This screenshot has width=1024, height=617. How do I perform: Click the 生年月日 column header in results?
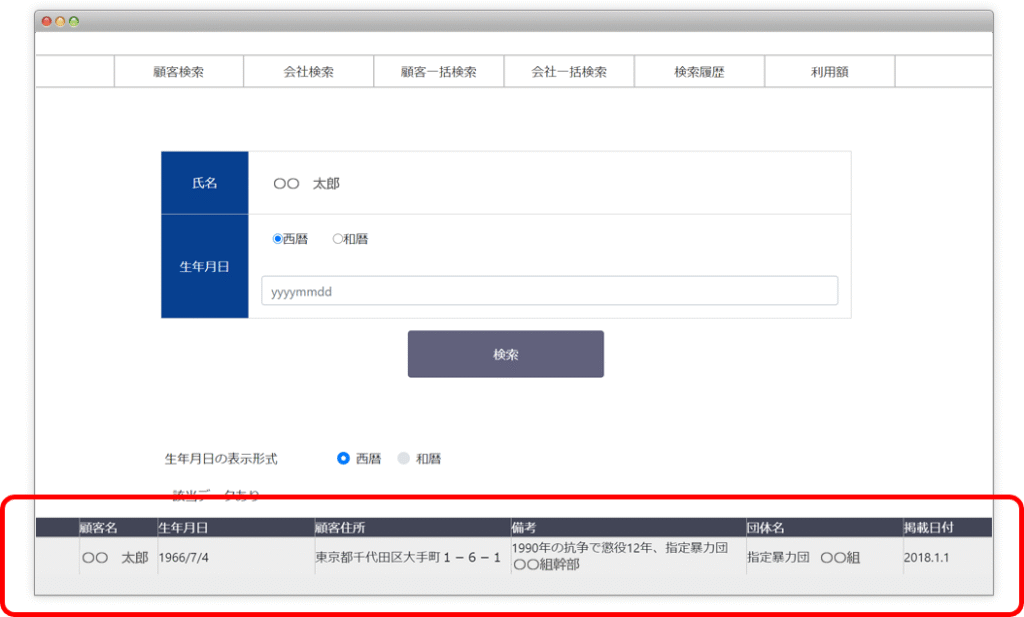(183, 527)
